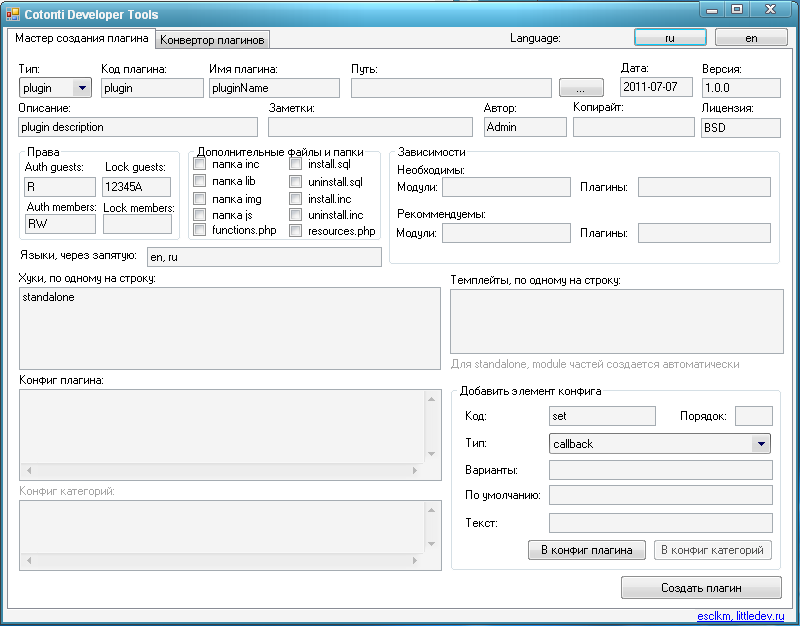
Task: Click the Копирайт field
Action: point(634,127)
